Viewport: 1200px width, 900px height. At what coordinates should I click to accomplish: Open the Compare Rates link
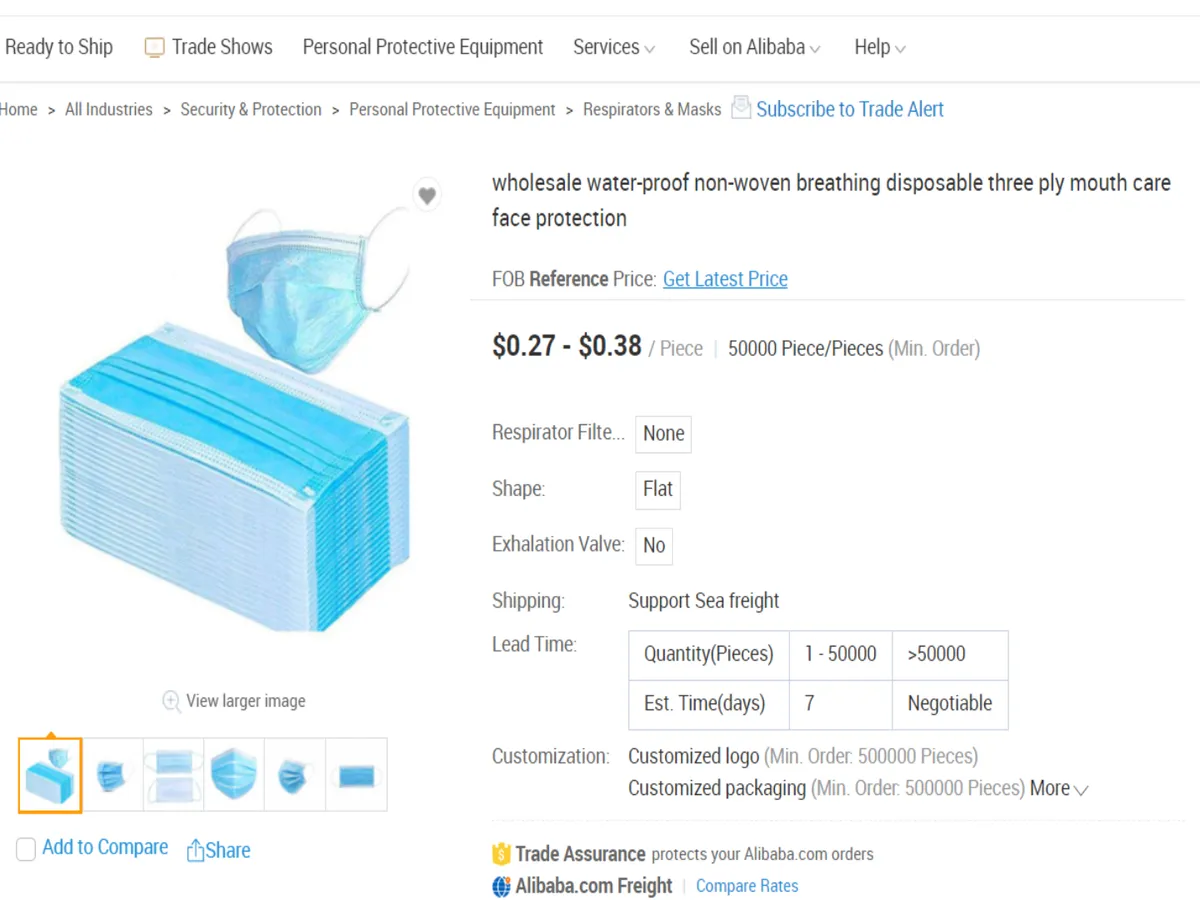(x=747, y=886)
